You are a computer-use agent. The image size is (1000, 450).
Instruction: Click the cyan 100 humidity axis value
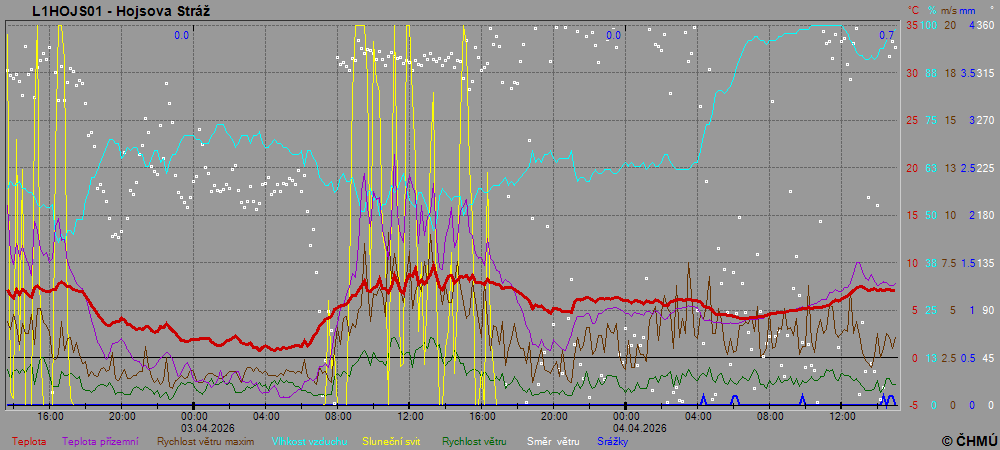point(929,25)
